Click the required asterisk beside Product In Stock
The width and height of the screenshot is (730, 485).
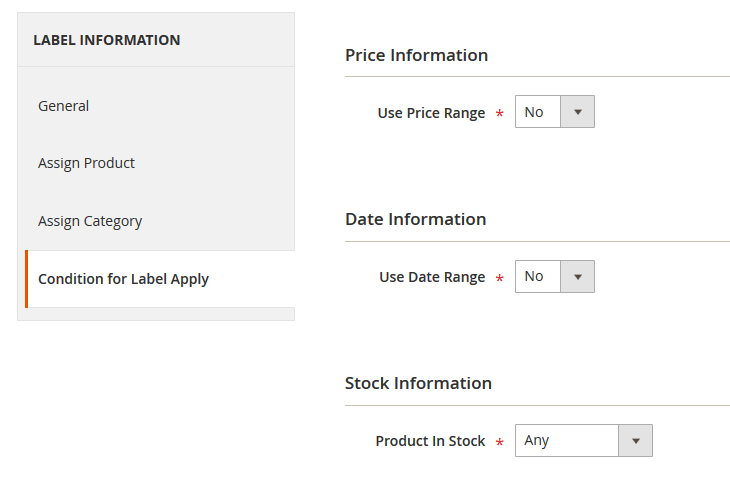point(499,443)
